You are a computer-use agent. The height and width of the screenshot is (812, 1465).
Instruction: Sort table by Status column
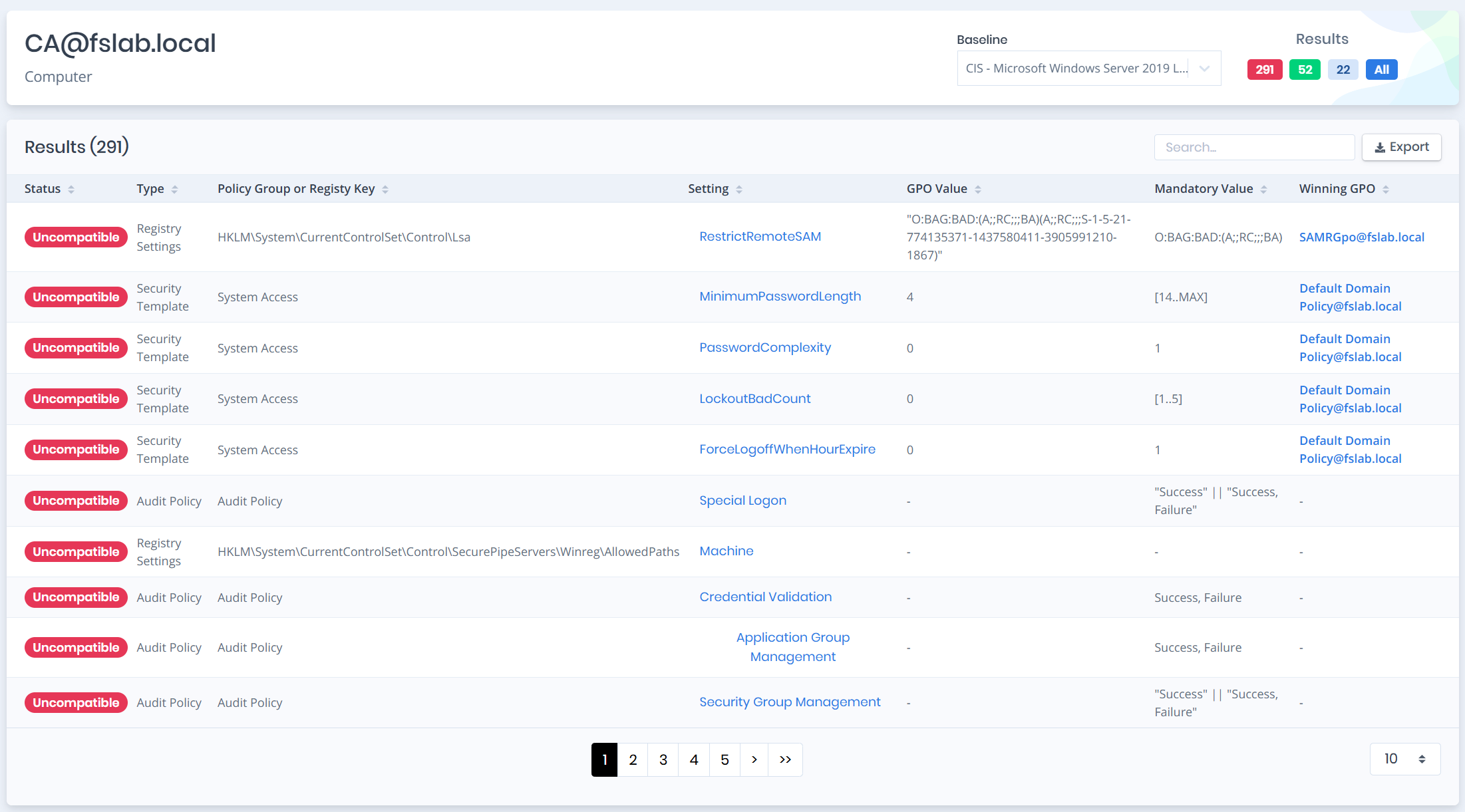(x=49, y=189)
